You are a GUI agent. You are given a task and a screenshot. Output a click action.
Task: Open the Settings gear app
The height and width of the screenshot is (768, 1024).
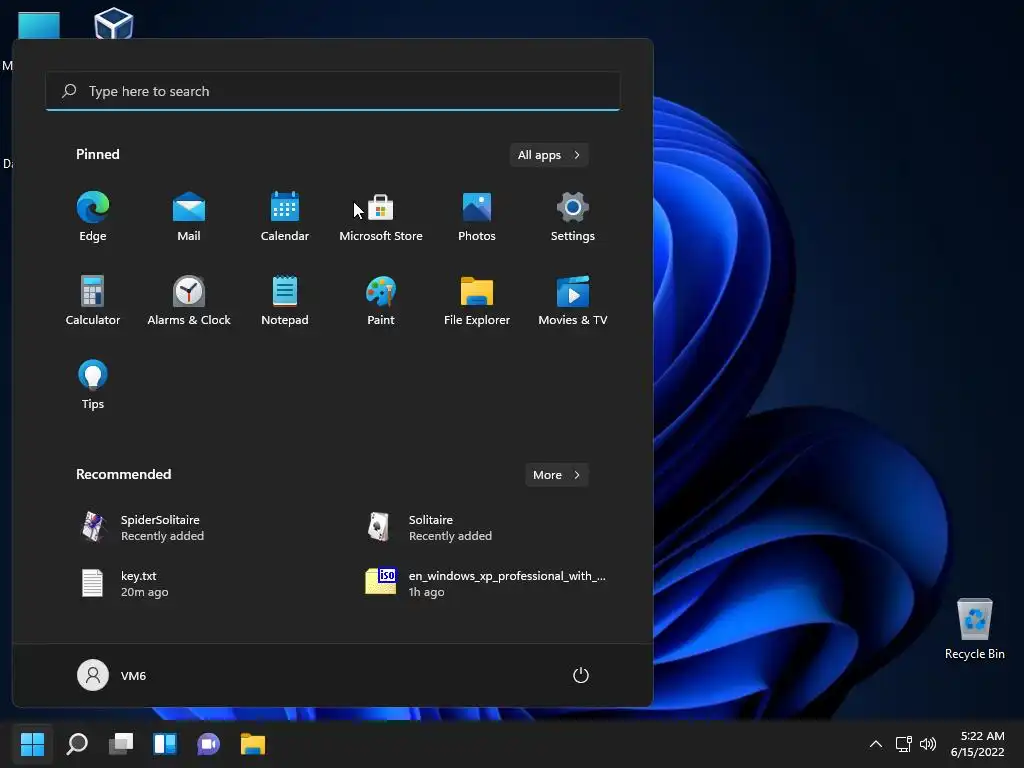coord(573,217)
